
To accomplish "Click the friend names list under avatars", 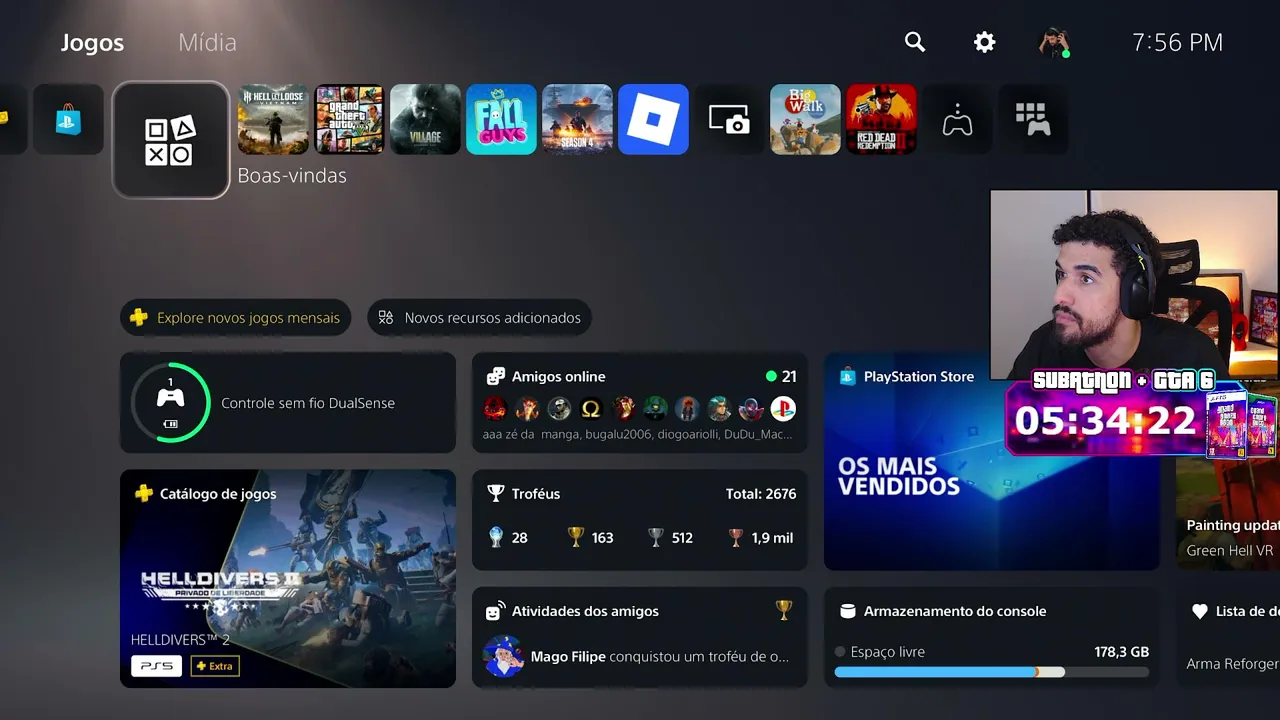I will click(x=637, y=434).
